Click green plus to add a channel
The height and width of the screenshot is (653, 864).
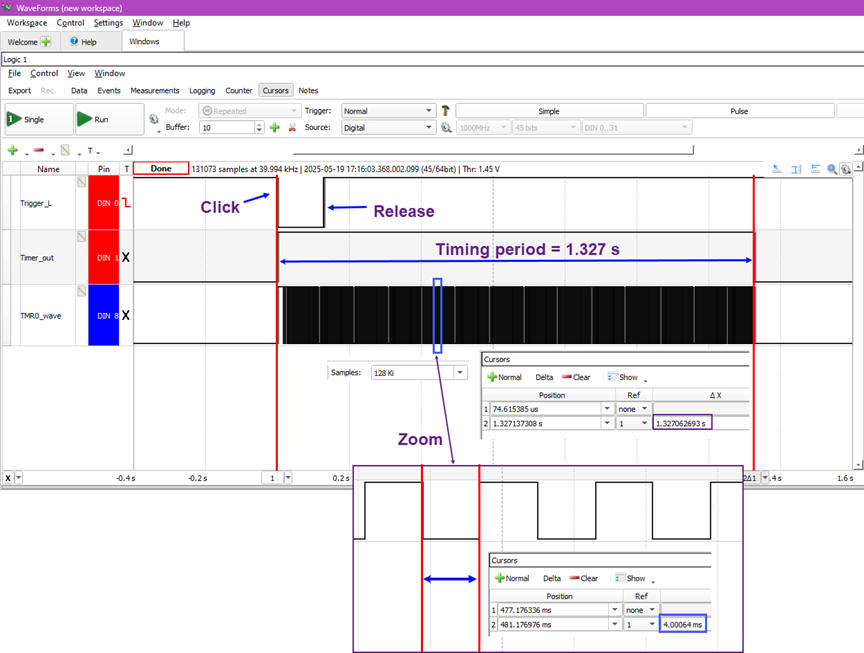tap(12, 150)
